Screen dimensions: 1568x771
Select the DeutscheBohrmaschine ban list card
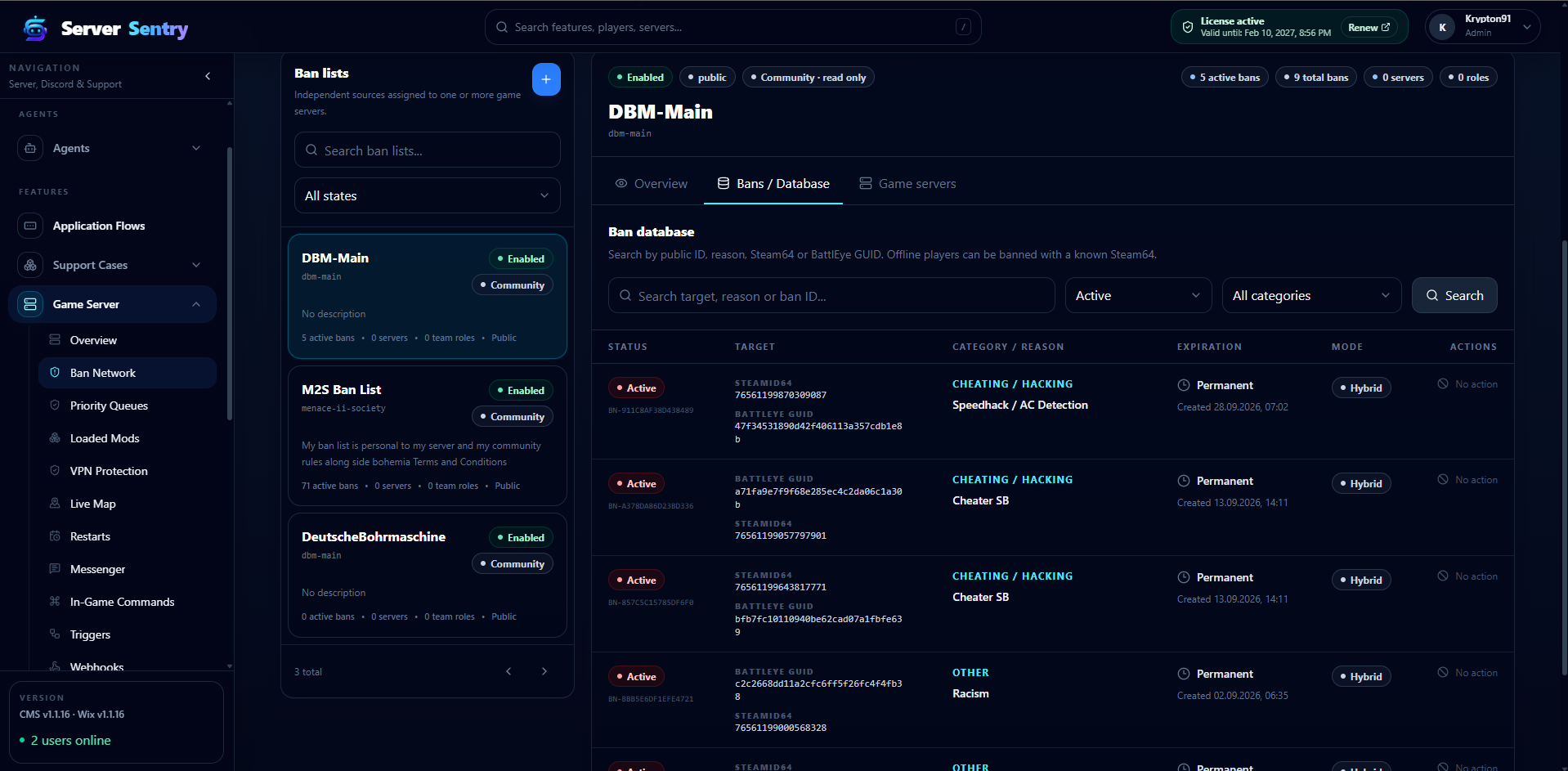click(x=428, y=575)
